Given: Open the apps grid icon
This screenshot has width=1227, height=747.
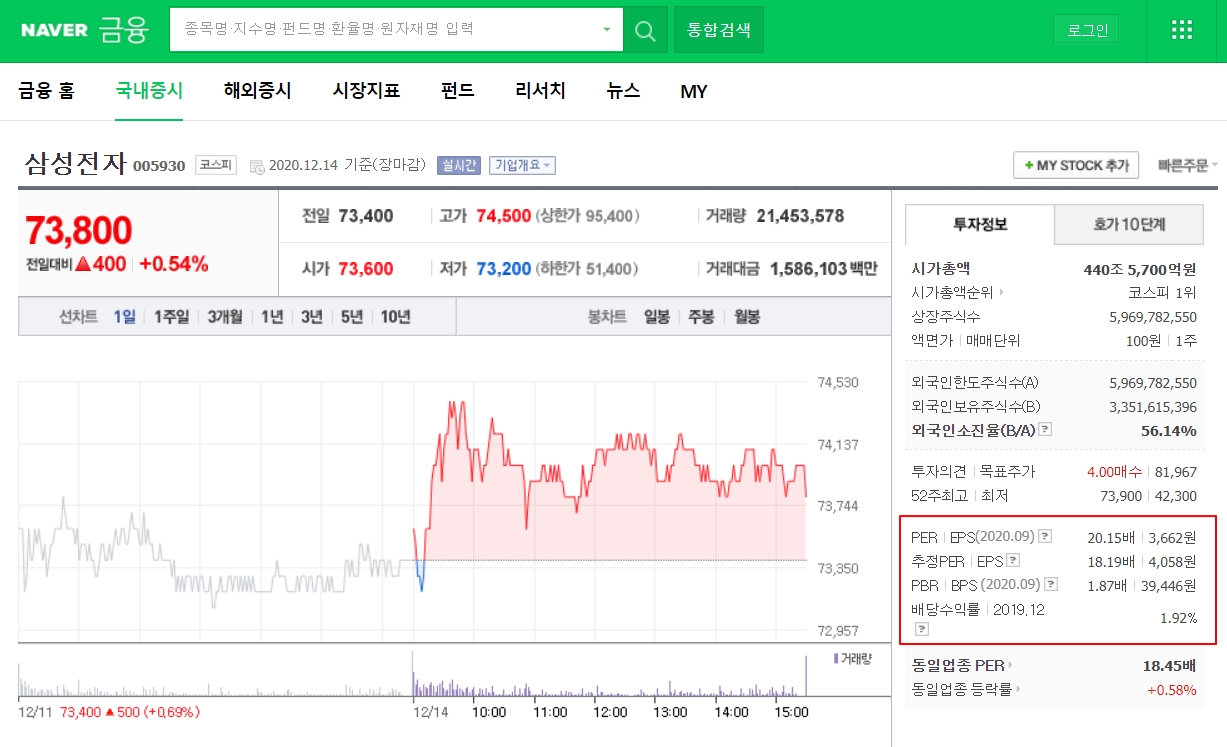Looking at the screenshot, I should point(1182,30).
